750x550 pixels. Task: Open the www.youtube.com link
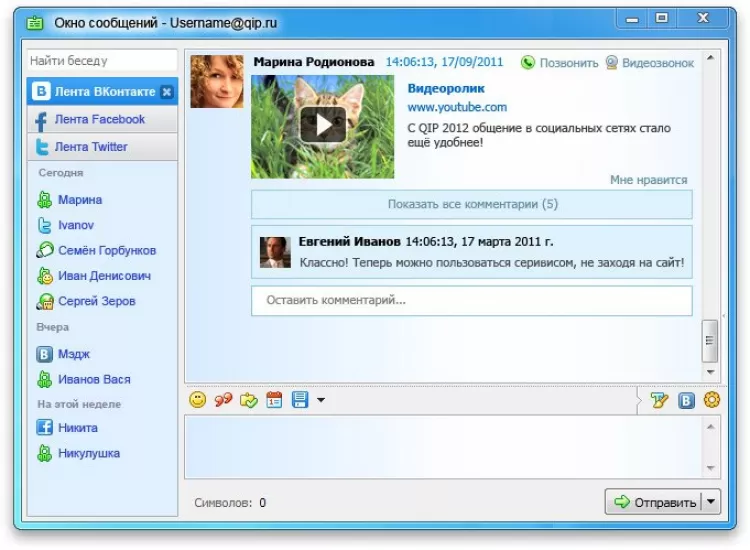point(457,107)
